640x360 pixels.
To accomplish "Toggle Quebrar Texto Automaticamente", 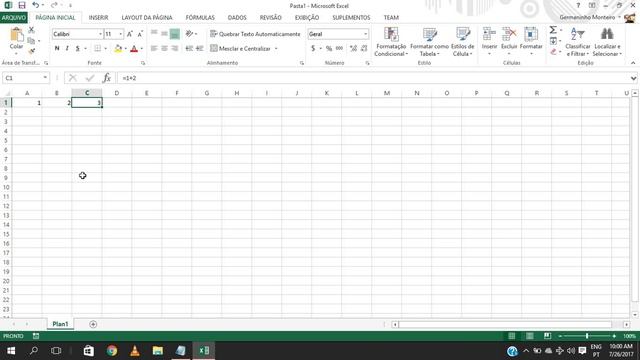I will tap(255, 34).
